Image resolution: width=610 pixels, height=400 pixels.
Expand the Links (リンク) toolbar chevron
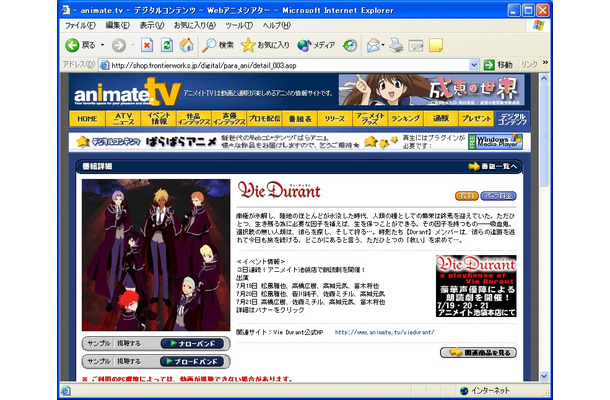click(545, 63)
